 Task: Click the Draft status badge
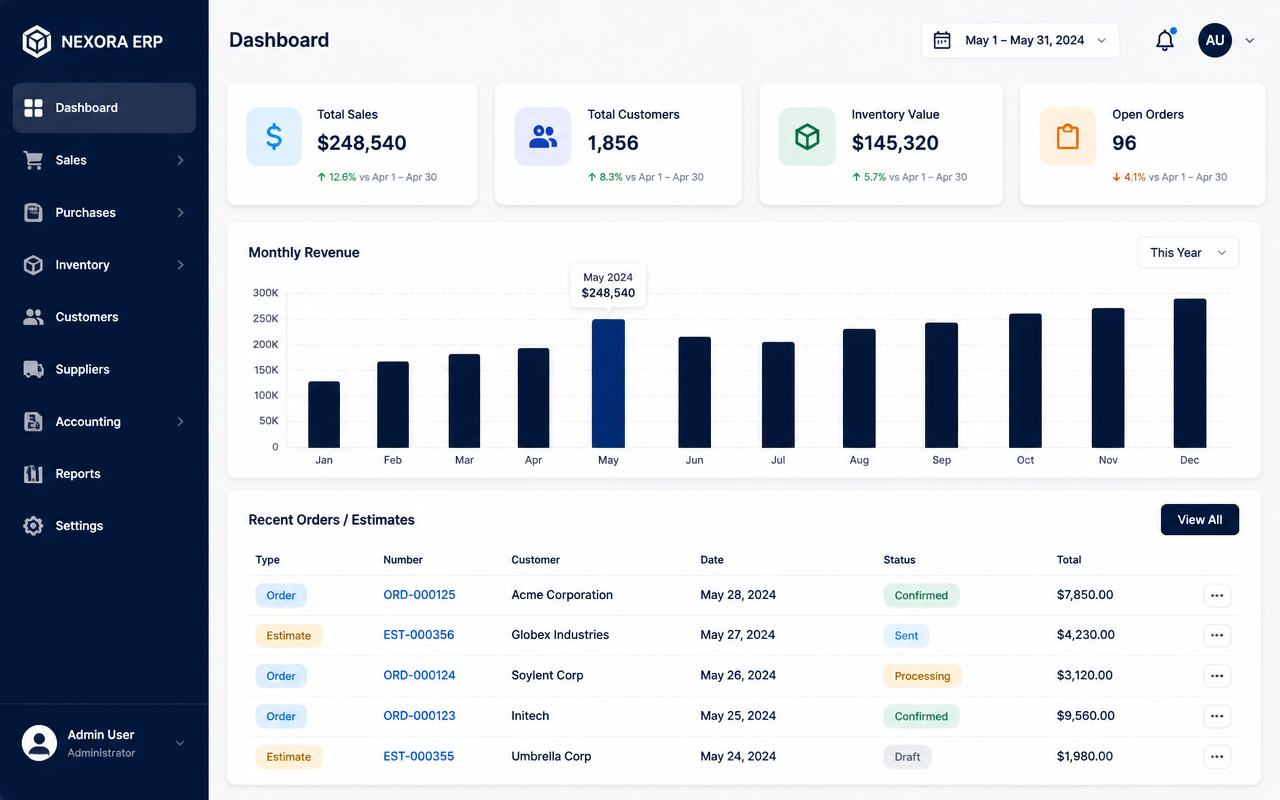(x=907, y=757)
